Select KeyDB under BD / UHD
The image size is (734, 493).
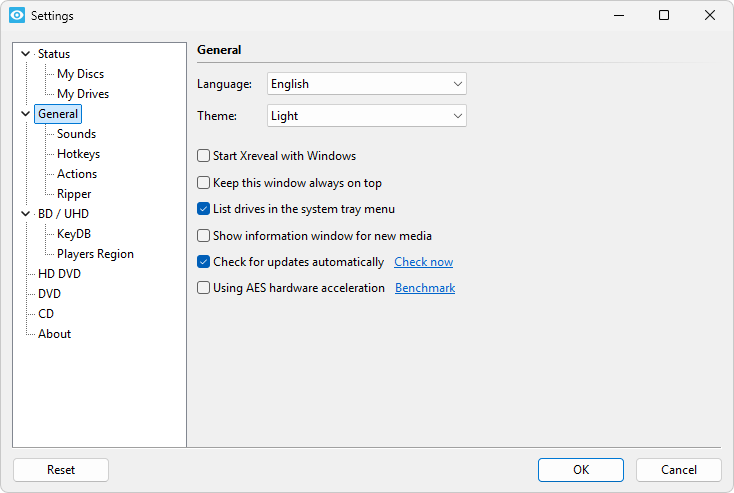click(x=74, y=234)
